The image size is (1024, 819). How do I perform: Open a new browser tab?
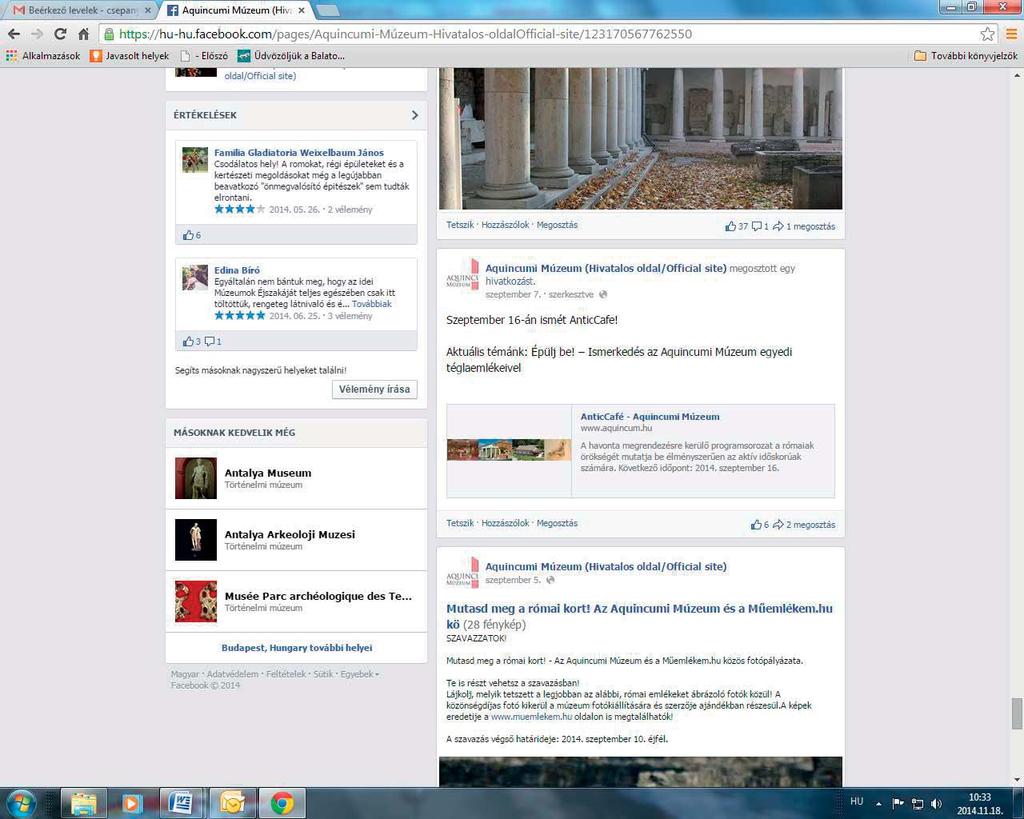point(327,10)
